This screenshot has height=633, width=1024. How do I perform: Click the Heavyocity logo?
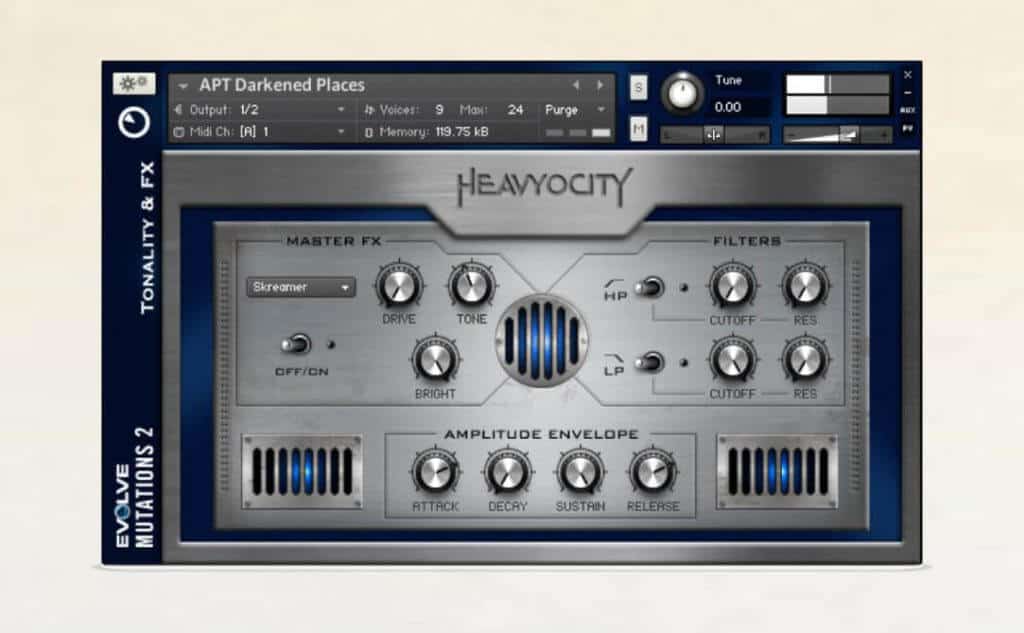click(x=545, y=187)
